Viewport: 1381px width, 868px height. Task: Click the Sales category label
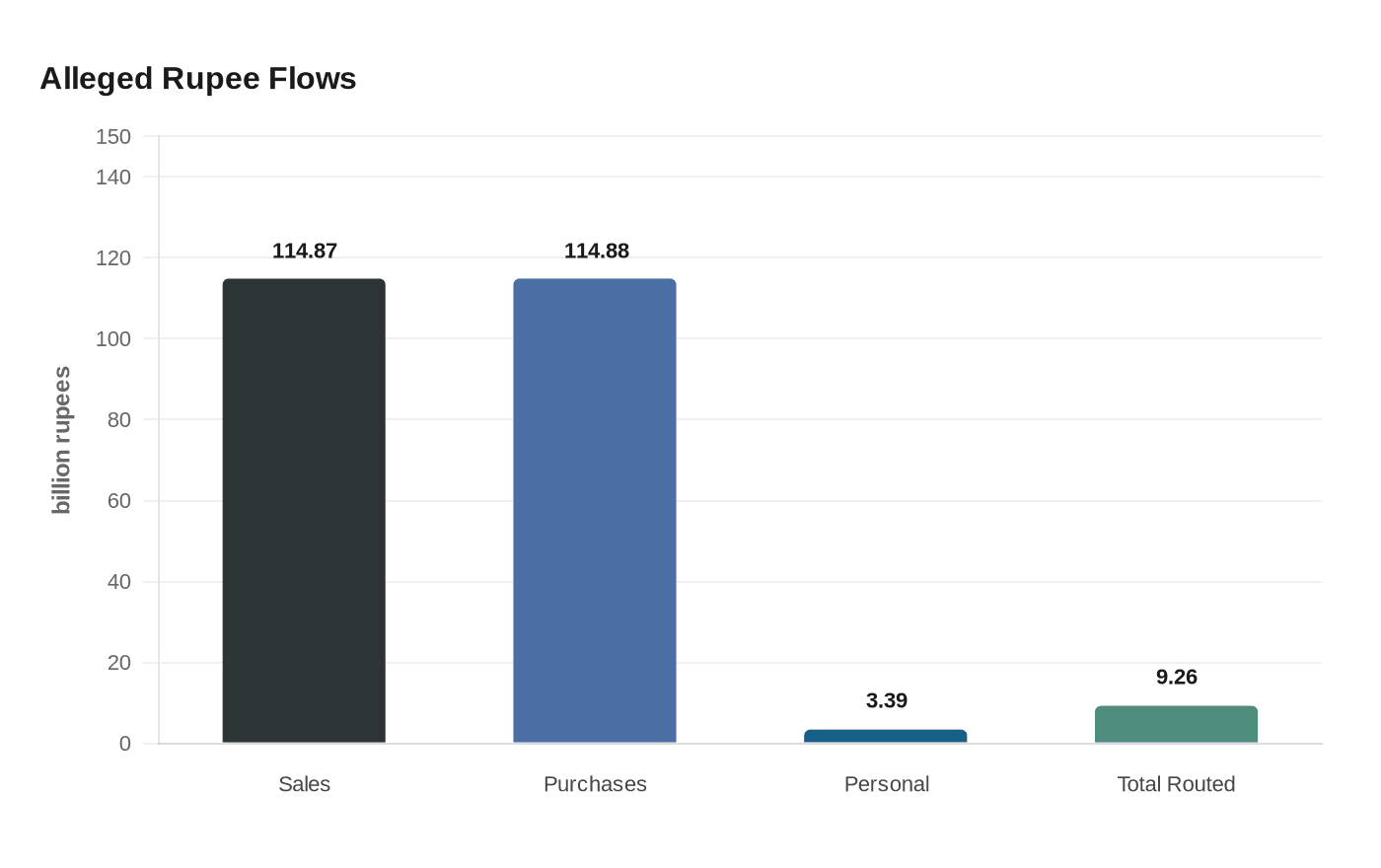304,784
